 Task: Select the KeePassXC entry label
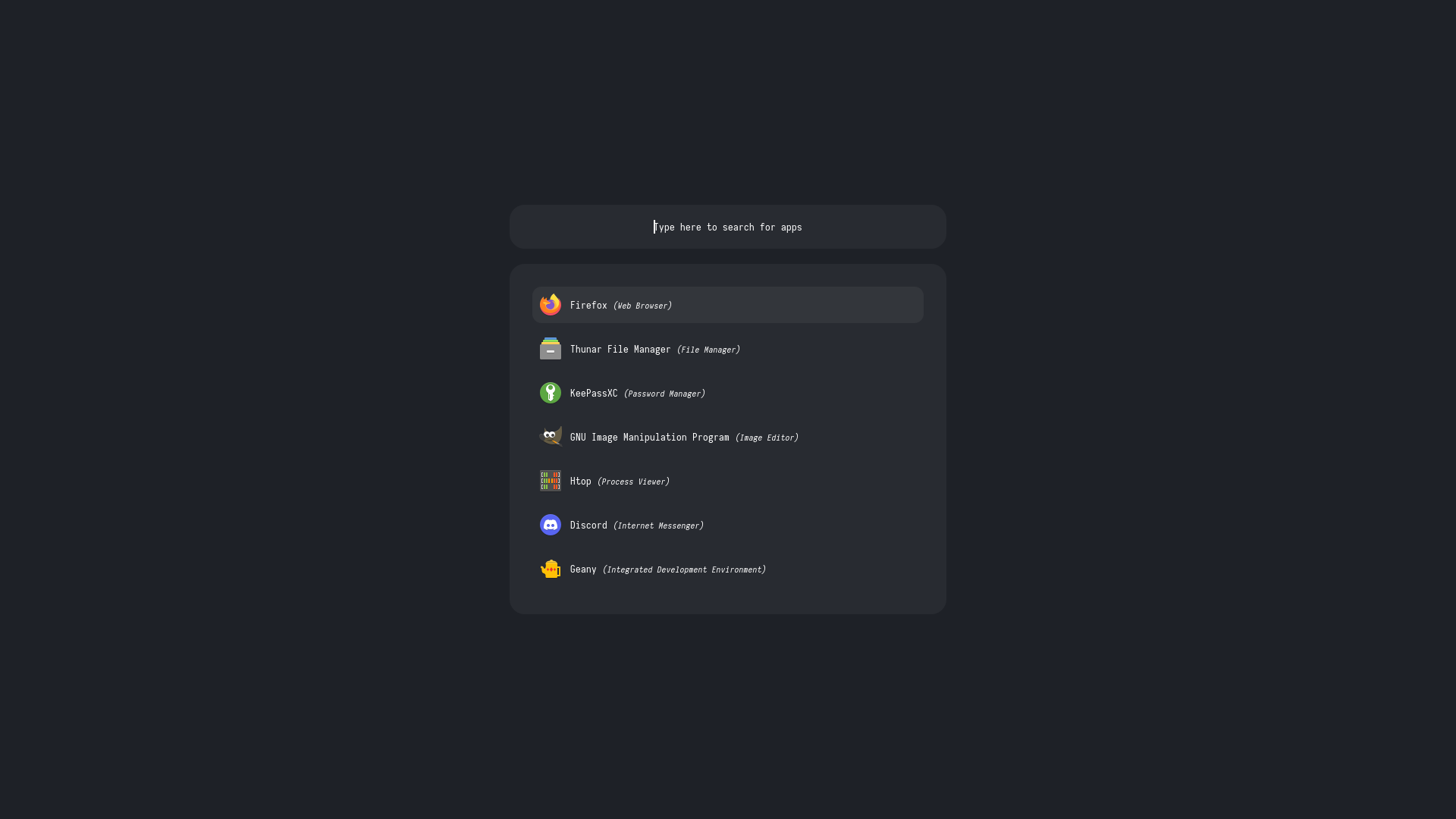click(x=594, y=394)
